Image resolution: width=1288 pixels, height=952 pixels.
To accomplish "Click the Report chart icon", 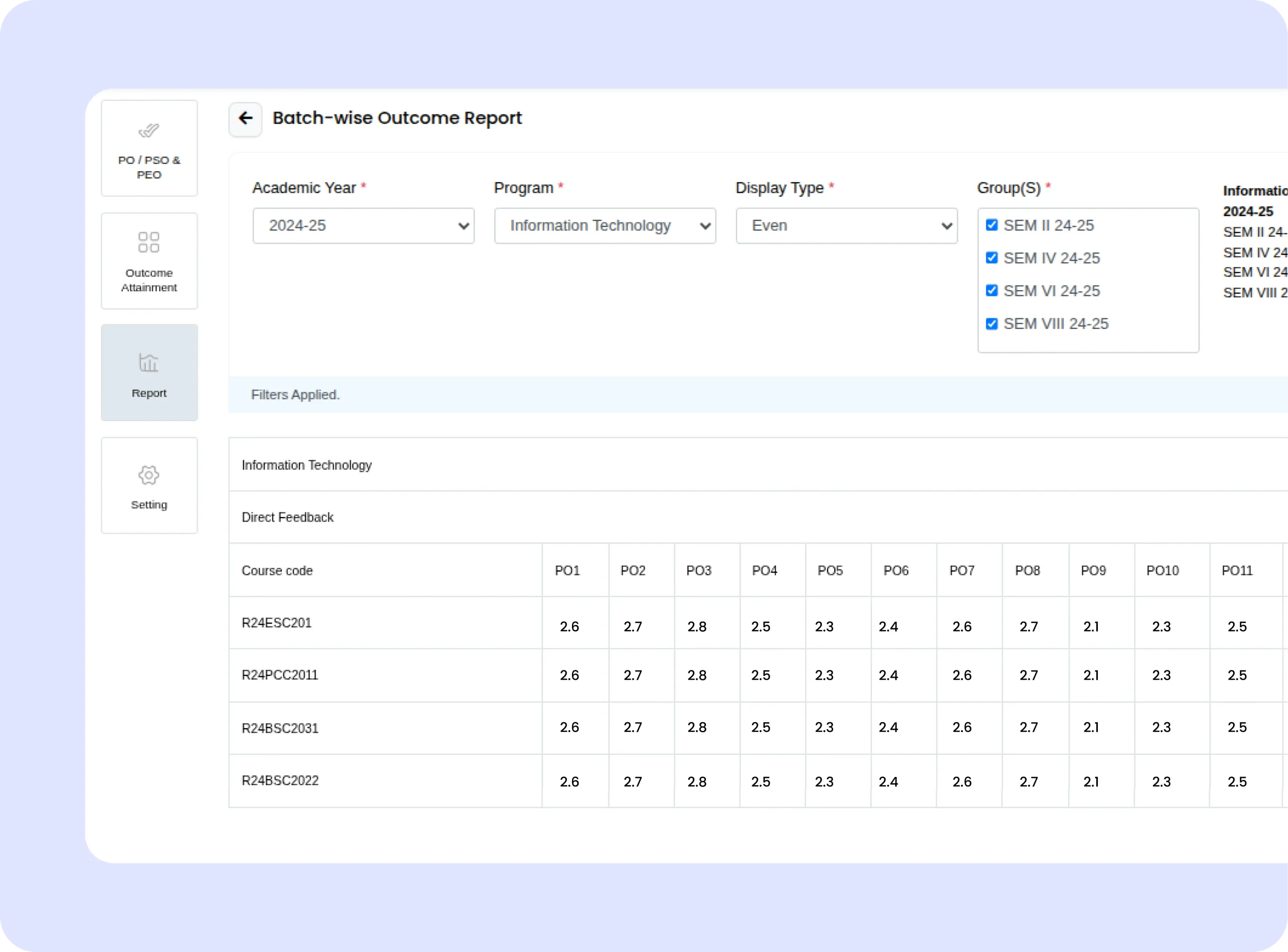I will pyautogui.click(x=149, y=363).
